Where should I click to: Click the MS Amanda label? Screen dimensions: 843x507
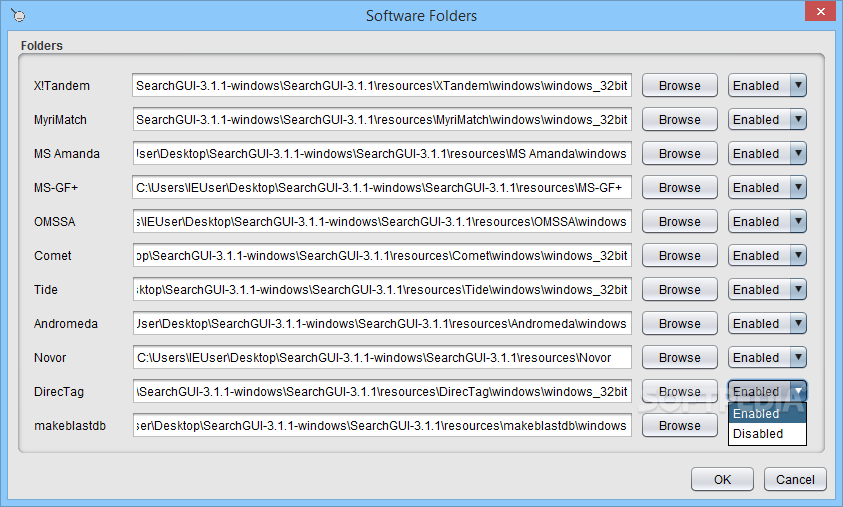(67, 154)
